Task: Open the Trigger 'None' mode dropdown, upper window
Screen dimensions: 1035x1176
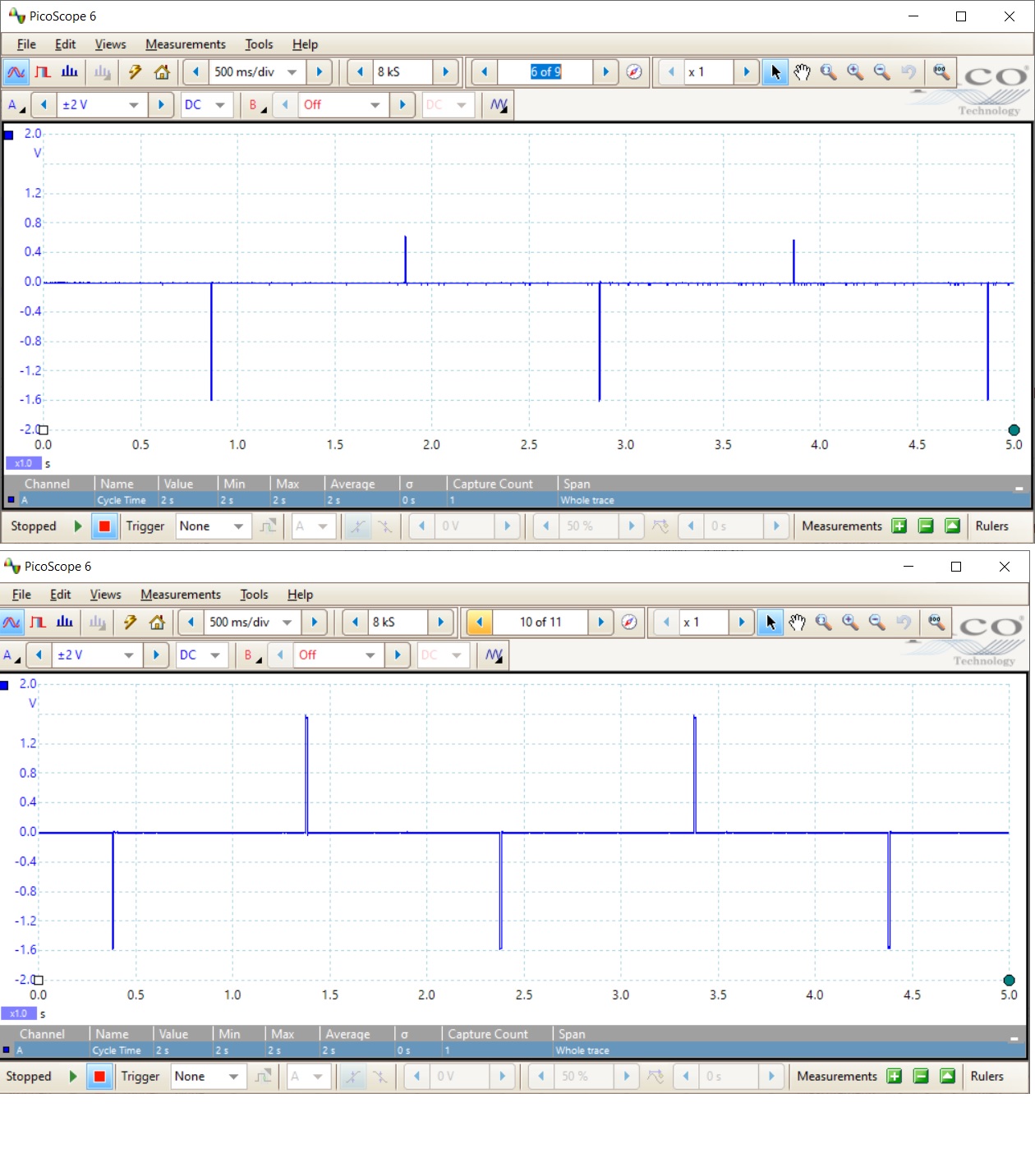Action: [238, 526]
